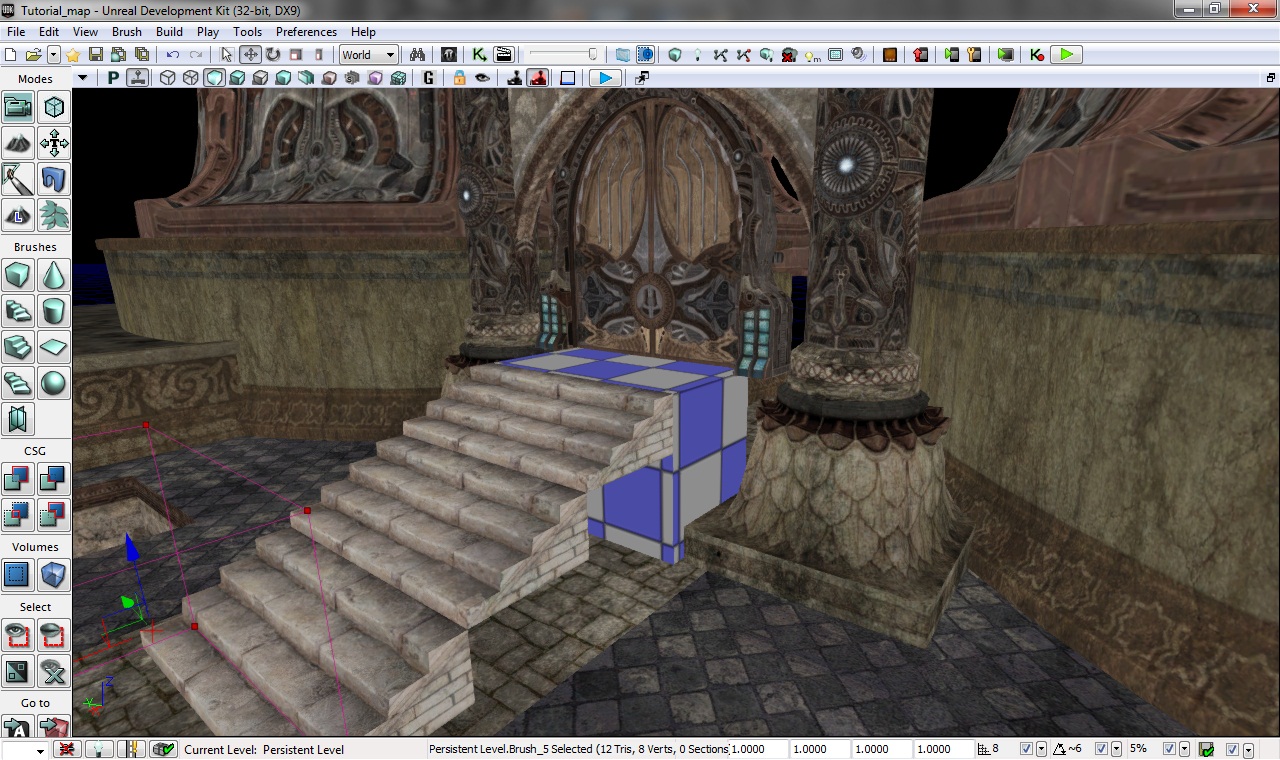Click the CSG Add button

pos(18,479)
